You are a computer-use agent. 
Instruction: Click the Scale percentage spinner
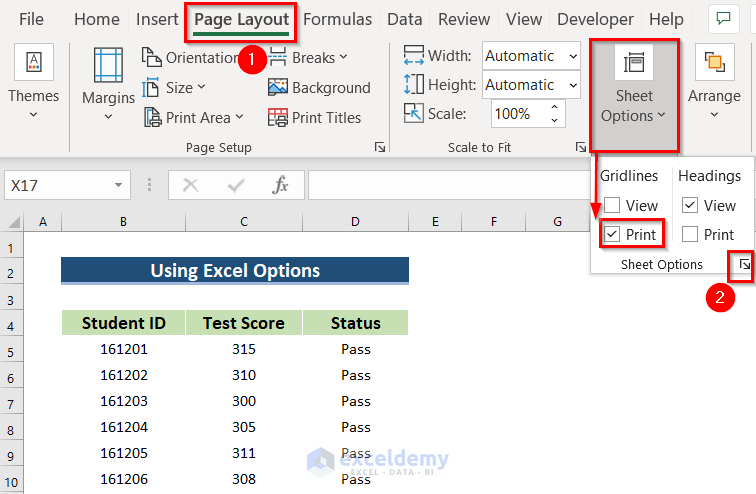(553, 114)
